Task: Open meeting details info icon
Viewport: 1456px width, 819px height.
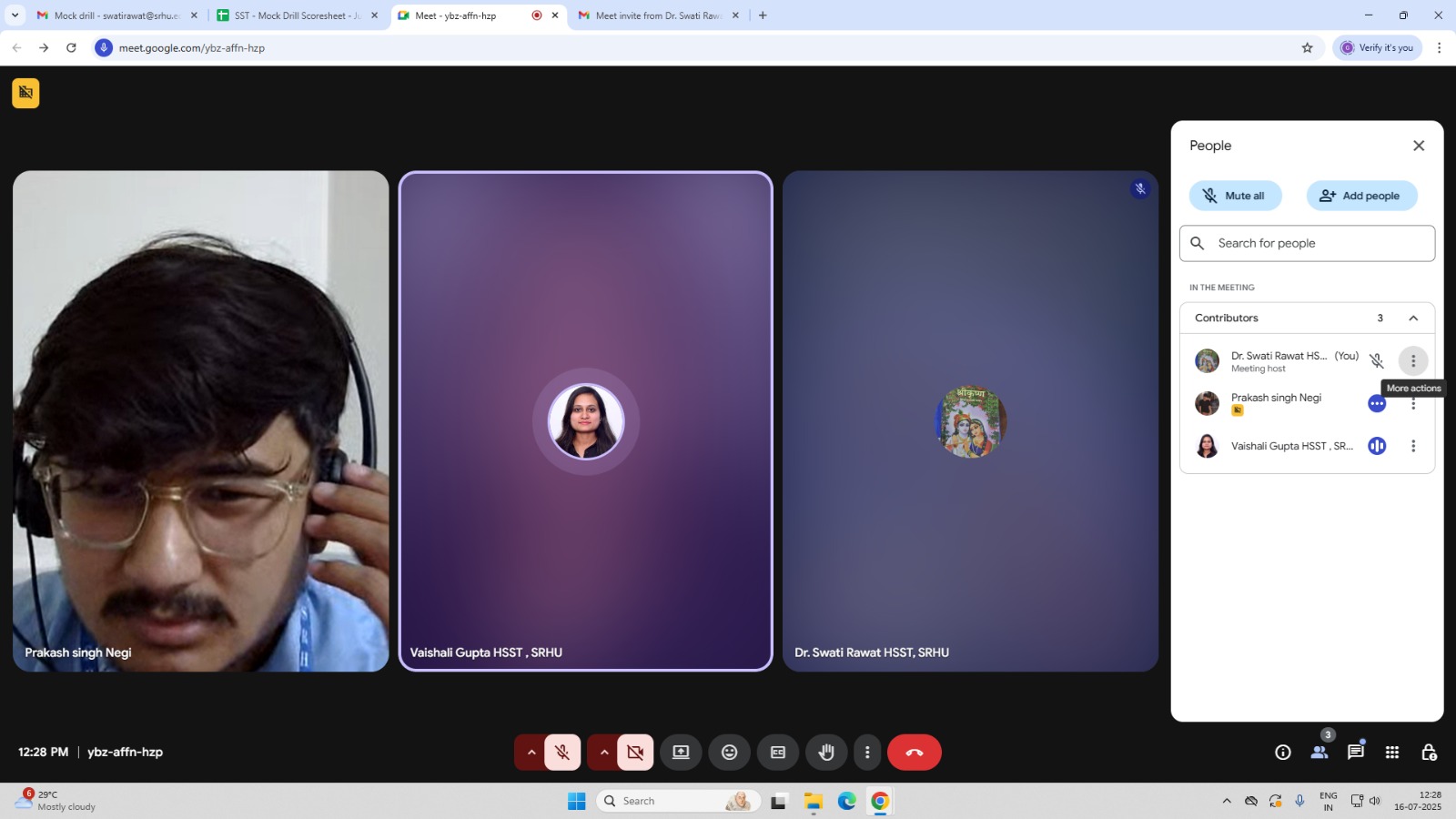Action: pos(1283,753)
